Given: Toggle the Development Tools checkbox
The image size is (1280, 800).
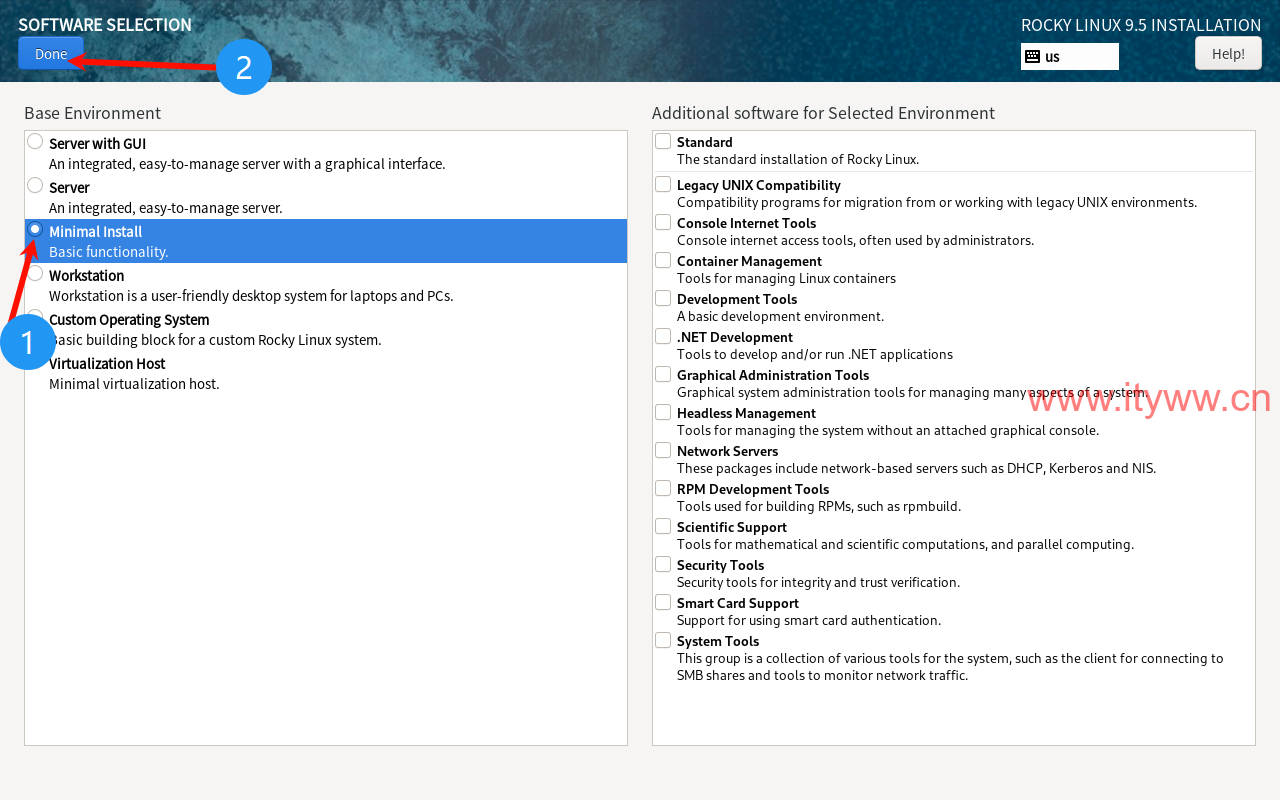Looking at the screenshot, I should [x=663, y=298].
